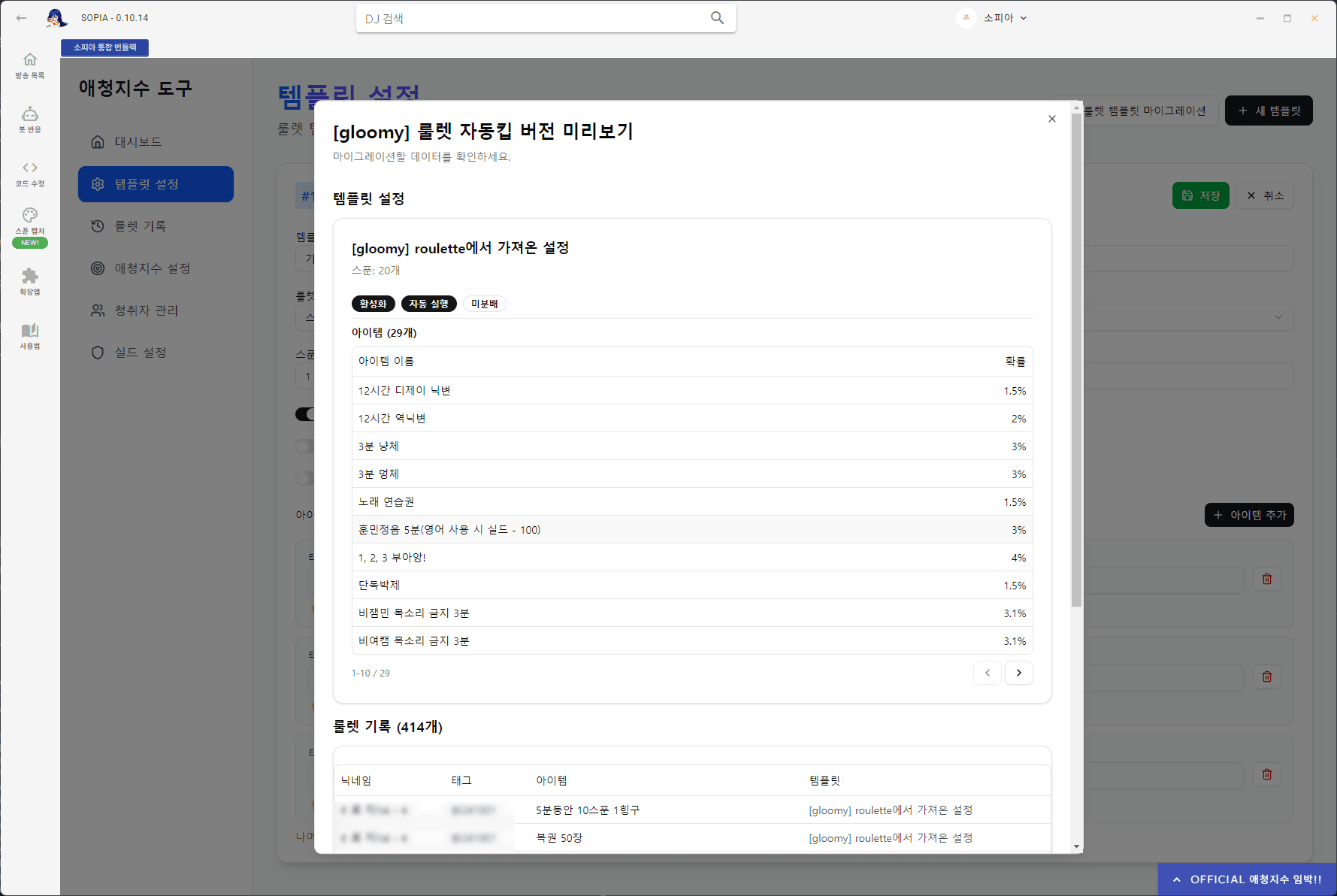Select the 템플릿 설정 menu item
This screenshot has height=896, width=1337.
pos(156,184)
